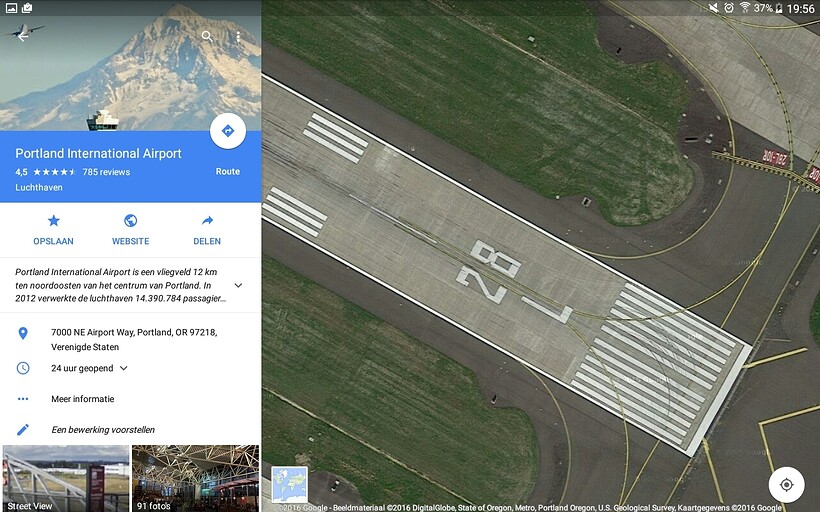Open Website globe icon
The height and width of the screenshot is (512, 820).
click(130, 230)
